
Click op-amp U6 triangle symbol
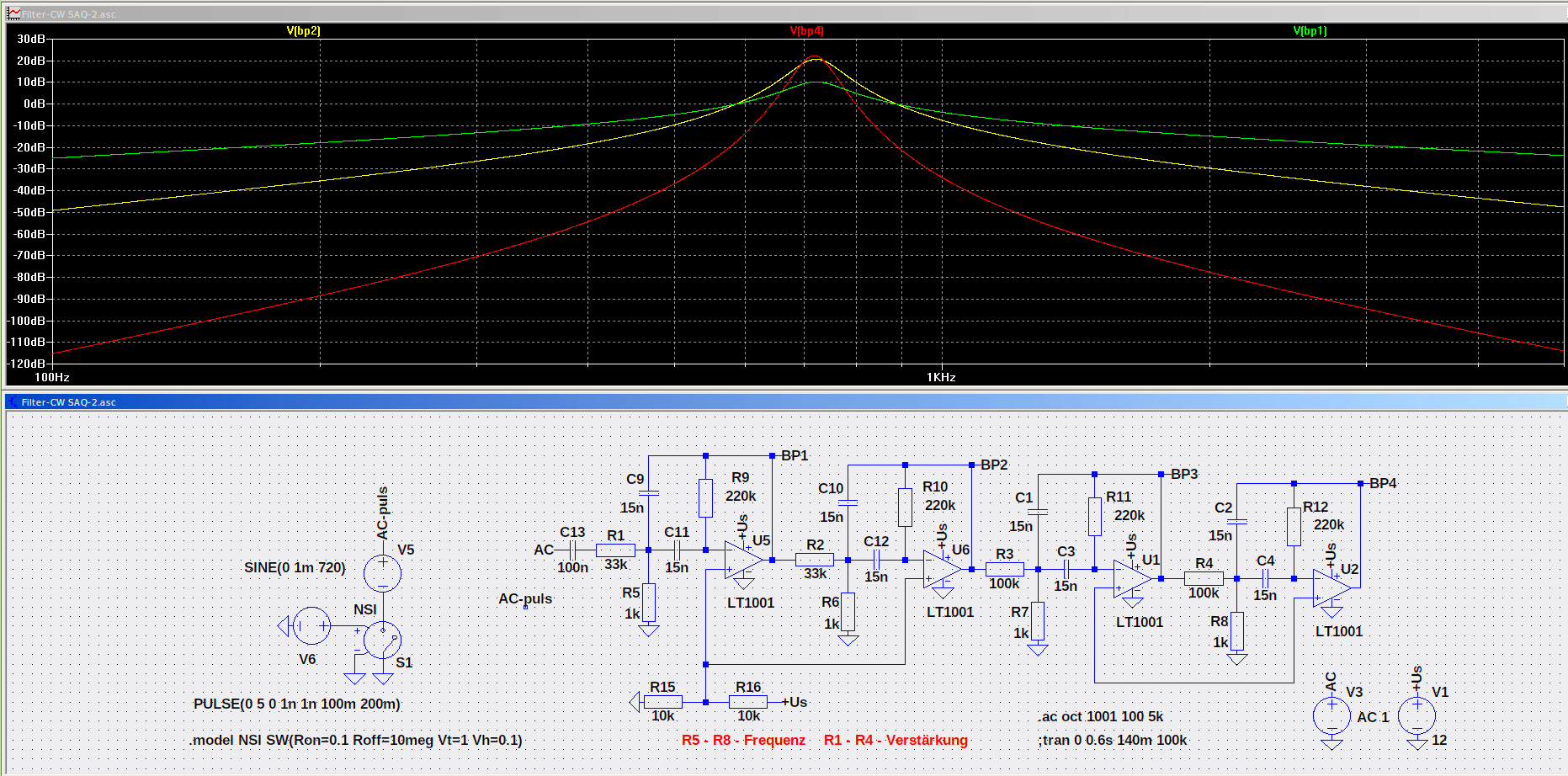[942, 570]
